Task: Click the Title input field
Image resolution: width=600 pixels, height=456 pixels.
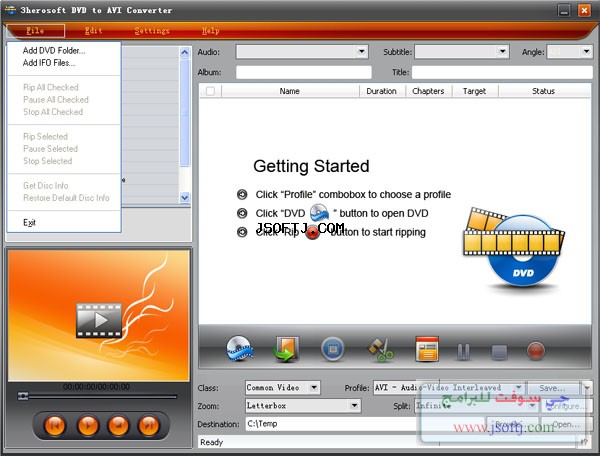Action: coord(502,72)
